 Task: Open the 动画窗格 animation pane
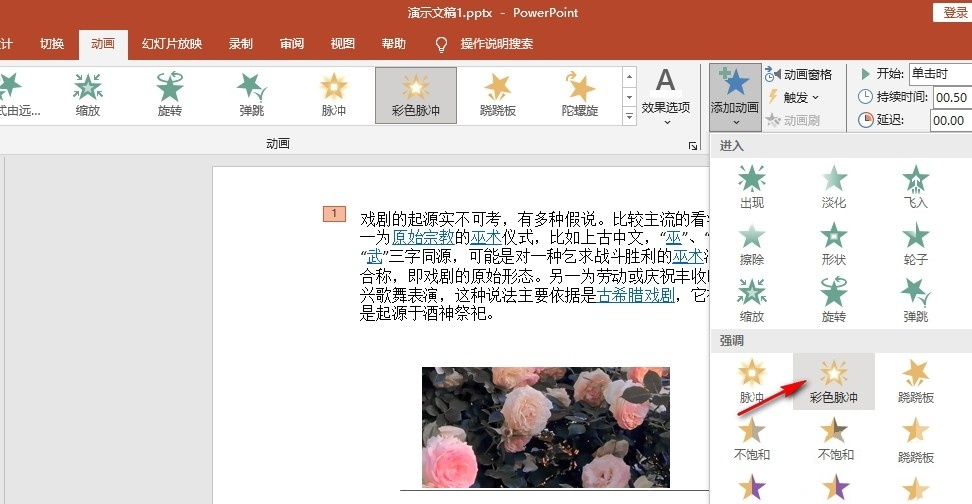[x=798, y=74]
